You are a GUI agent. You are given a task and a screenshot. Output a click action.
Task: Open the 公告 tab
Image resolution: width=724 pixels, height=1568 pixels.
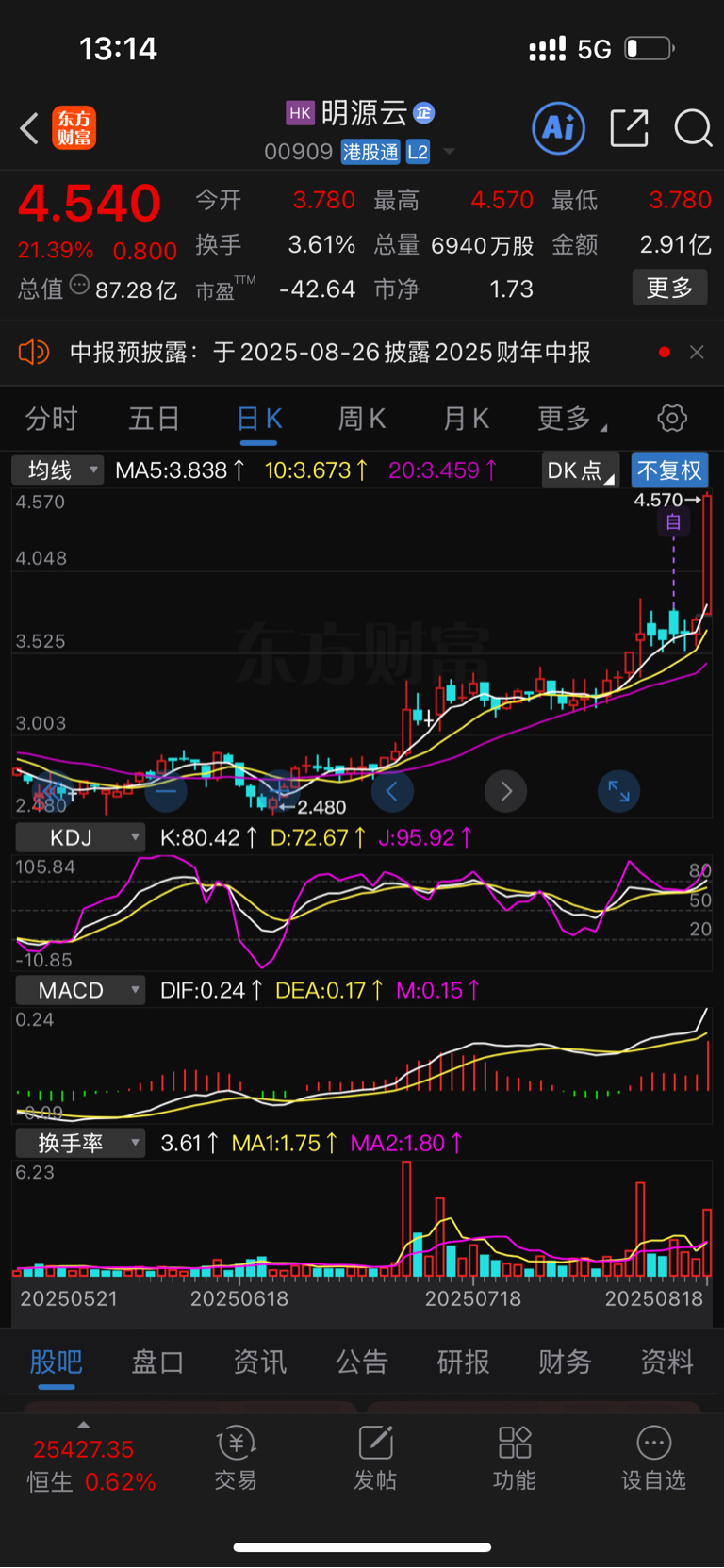pos(362,1362)
